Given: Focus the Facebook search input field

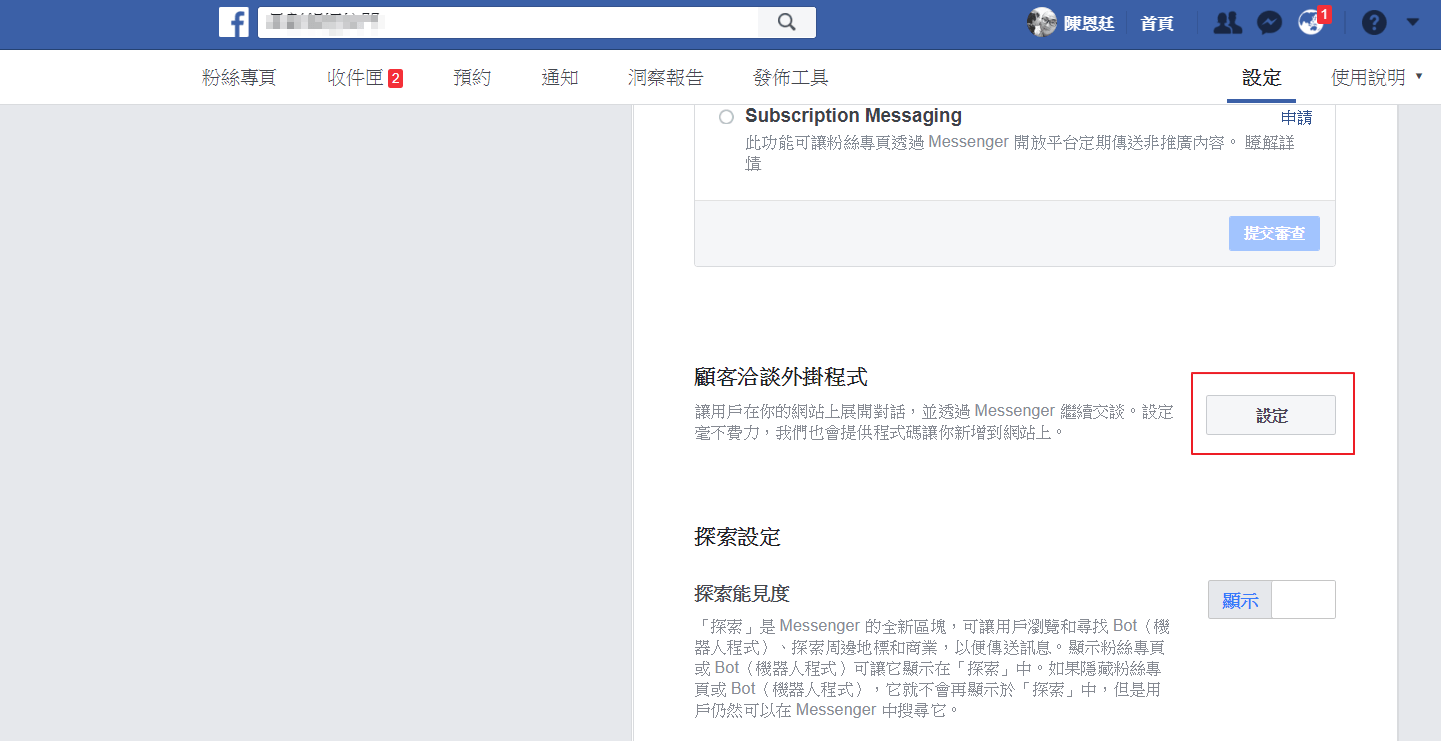Looking at the screenshot, I should (x=508, y=22).
